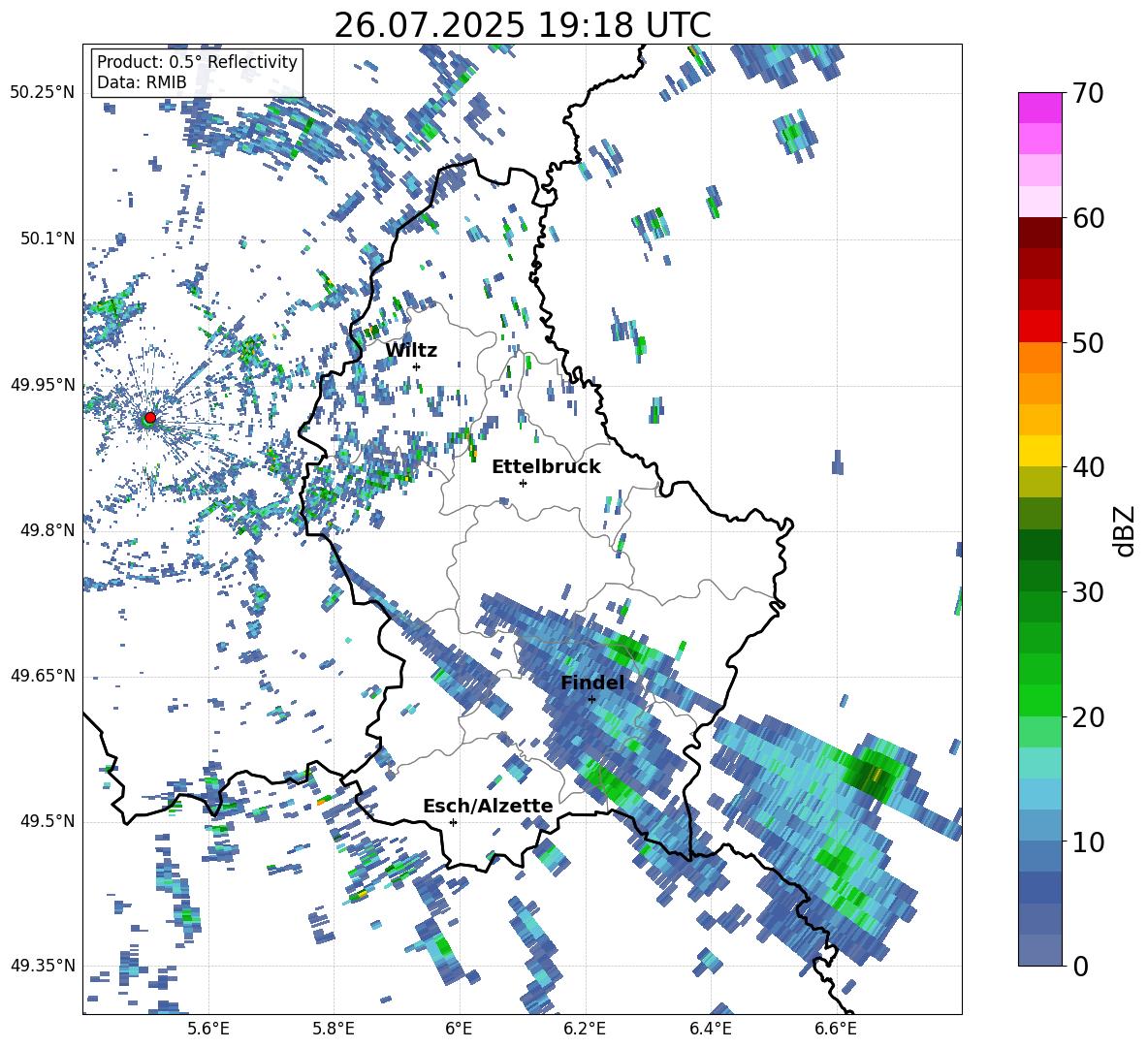This screenshot has height=1048, width=1148.
Task: Click the title 26.07.2025 19:18 UTC
Action: [x=523, y=25]
